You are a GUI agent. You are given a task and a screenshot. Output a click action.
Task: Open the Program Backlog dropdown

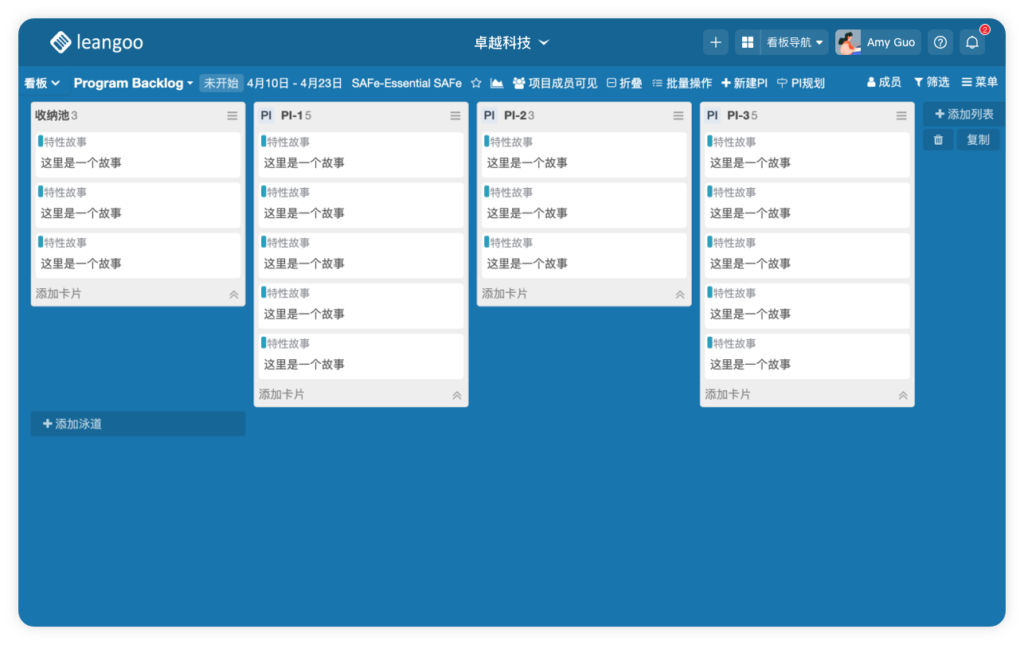133,83
